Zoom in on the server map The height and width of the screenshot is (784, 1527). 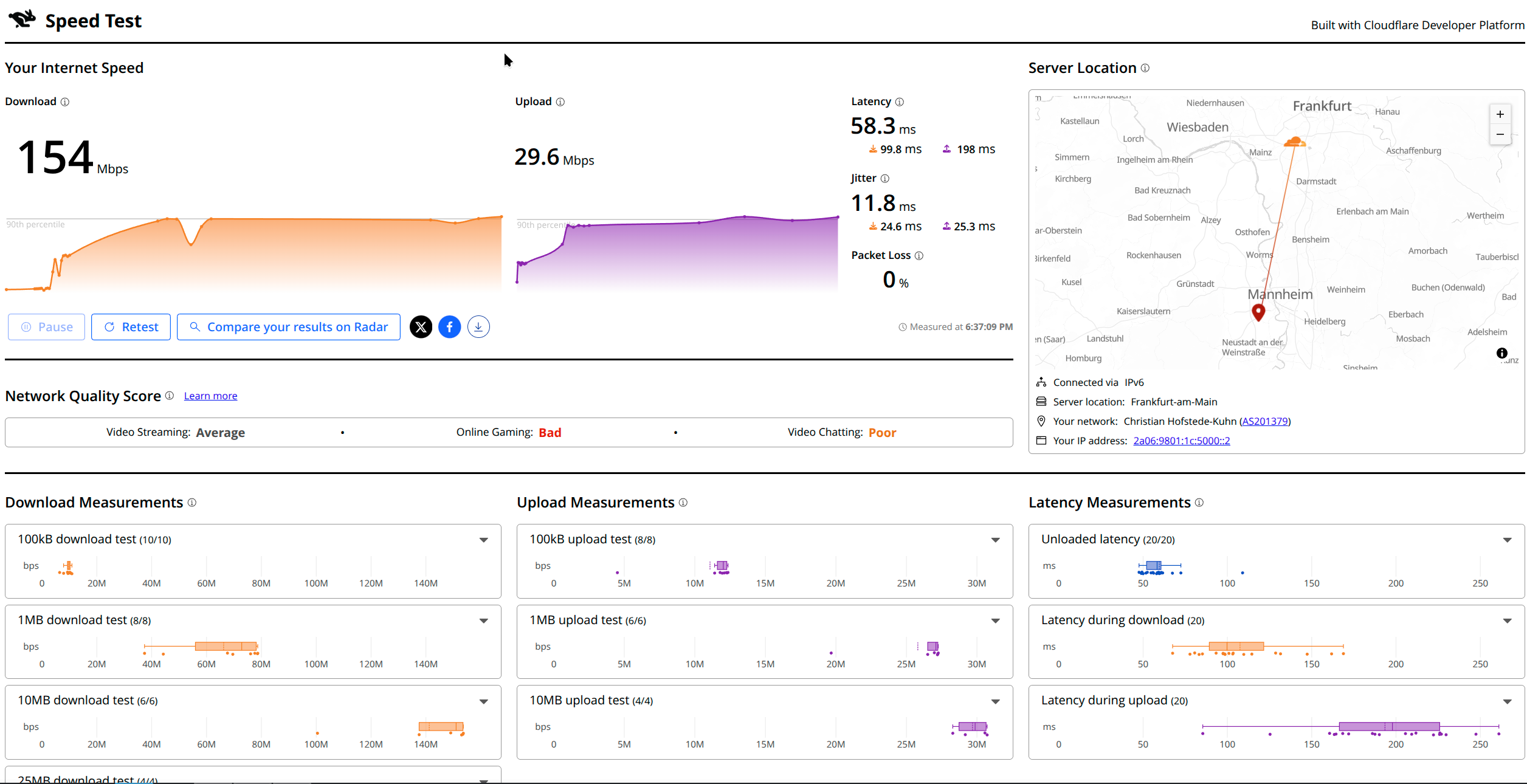point(1500,114)
